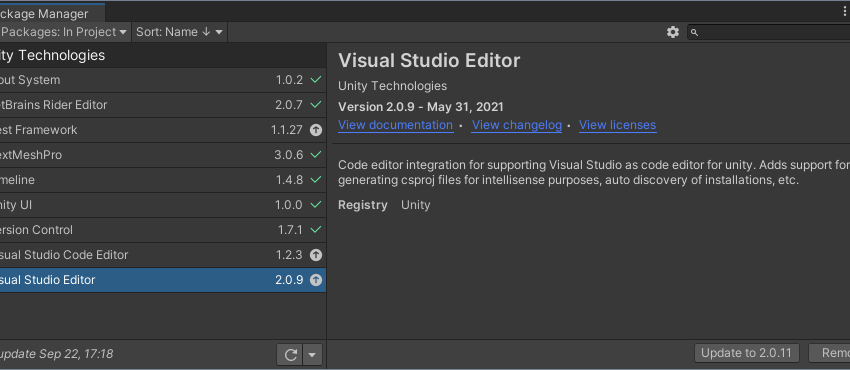The width and height of the screenshot is (850, 370).
Task: Click the Test Framework update-available arrow icon
Action: point(316,130)
